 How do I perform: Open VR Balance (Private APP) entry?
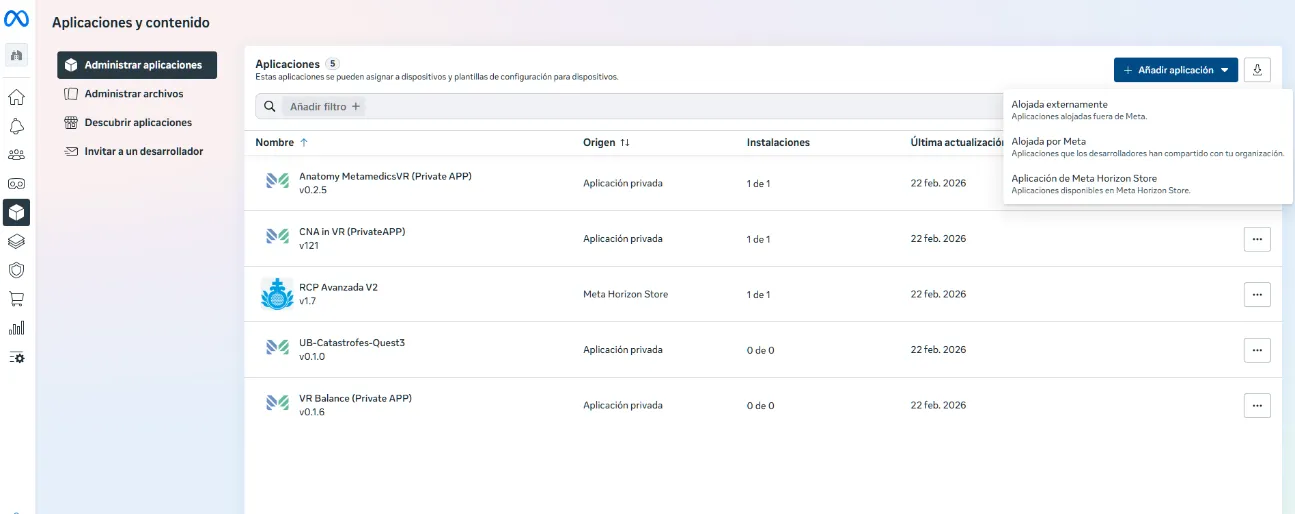pos(355,398)
